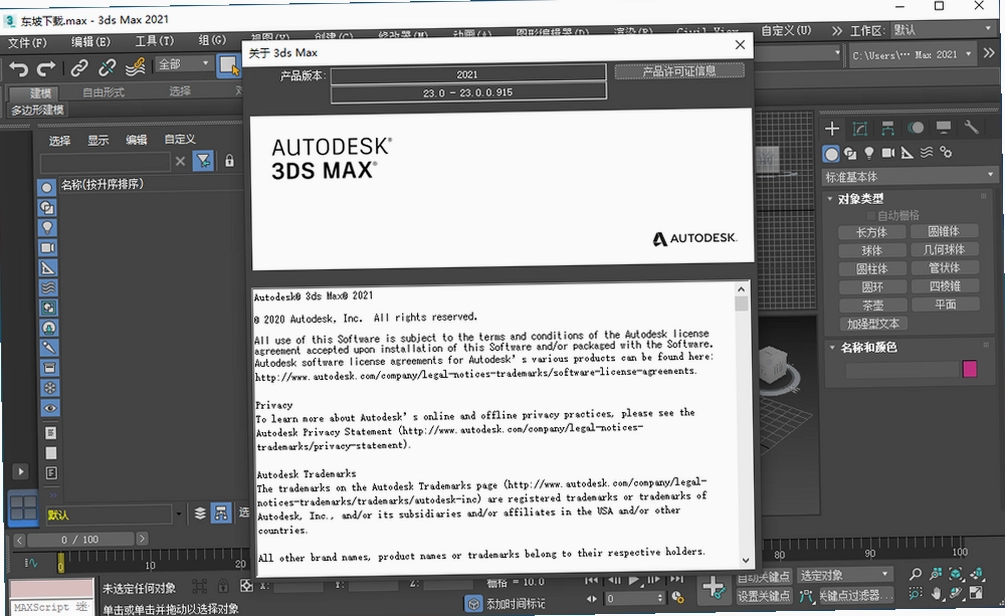The image size is (1005, 616).
Task: Click the 几何球体 geosphere button
Action: pos(944,249)
